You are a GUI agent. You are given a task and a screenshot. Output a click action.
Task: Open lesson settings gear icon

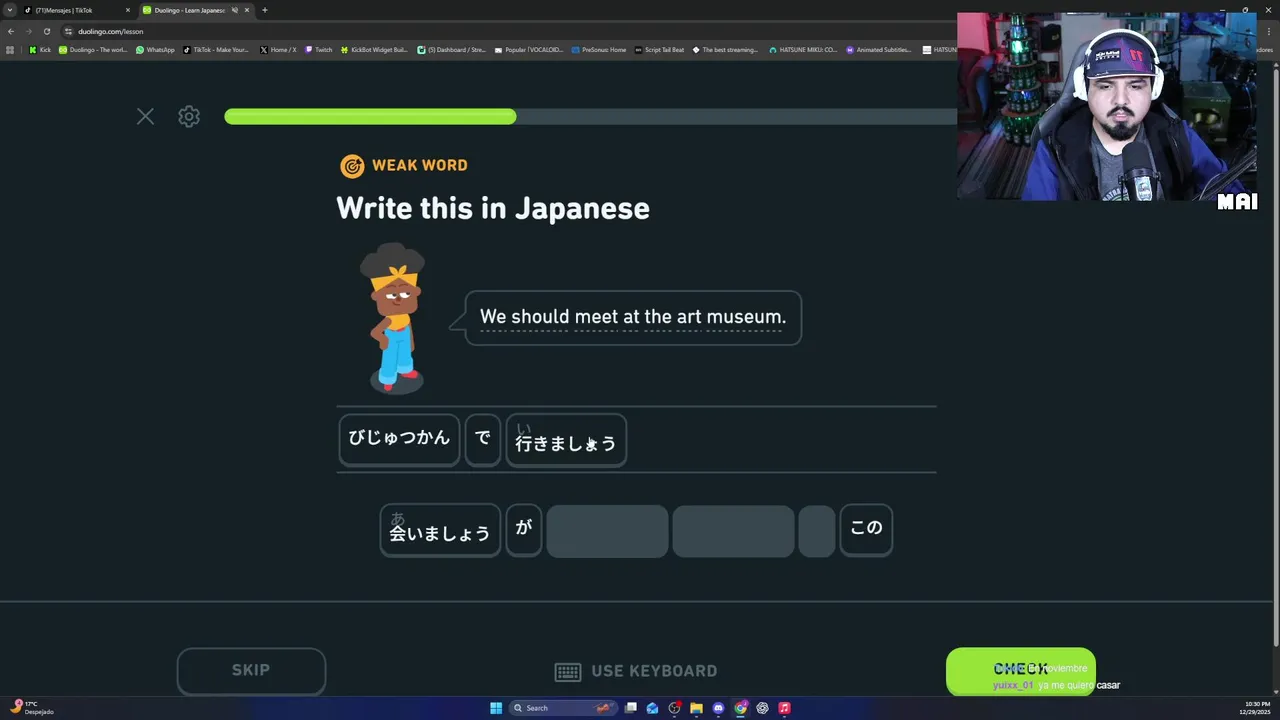click(189, 117)
